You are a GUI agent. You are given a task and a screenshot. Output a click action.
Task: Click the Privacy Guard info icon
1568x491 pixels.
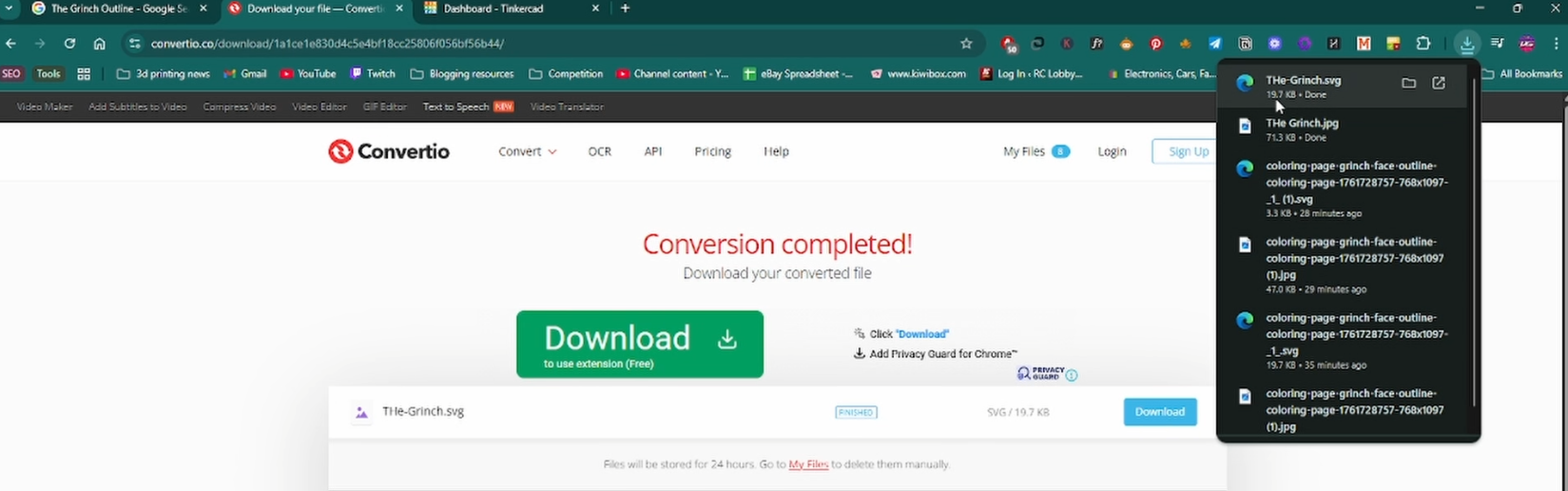1072,376
